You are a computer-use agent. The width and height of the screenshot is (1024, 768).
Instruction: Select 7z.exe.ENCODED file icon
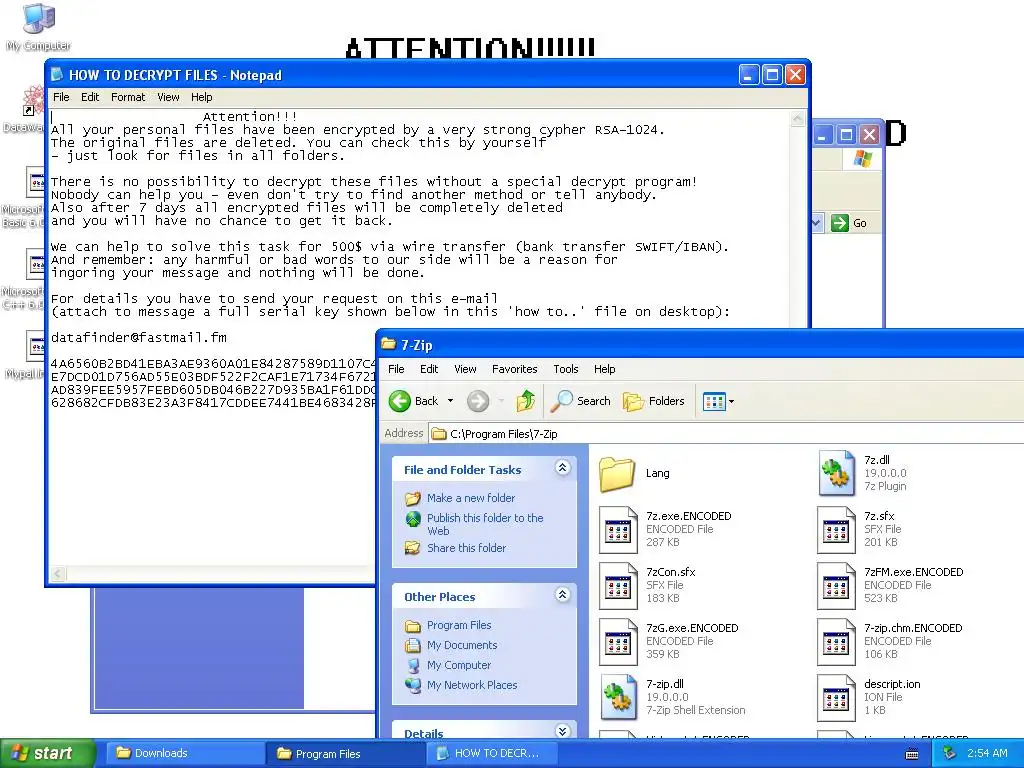click(x=618, y=530)
